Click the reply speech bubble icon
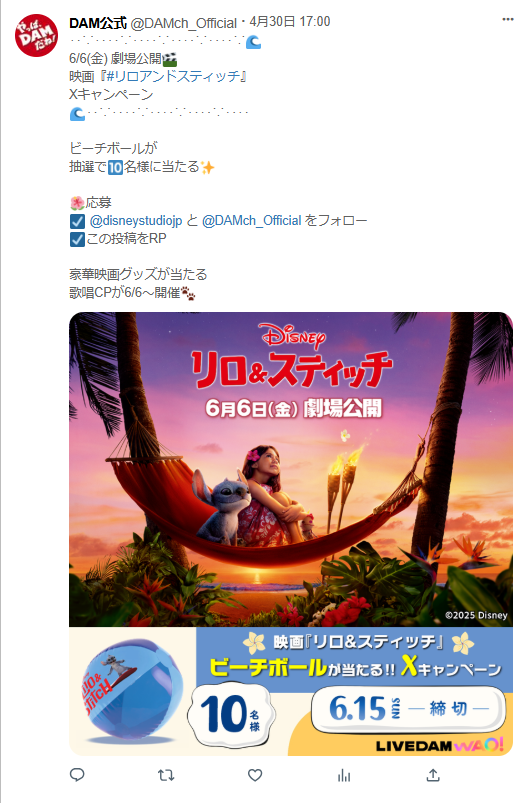Viewport: 527px width, 803px height. [77, 775]
